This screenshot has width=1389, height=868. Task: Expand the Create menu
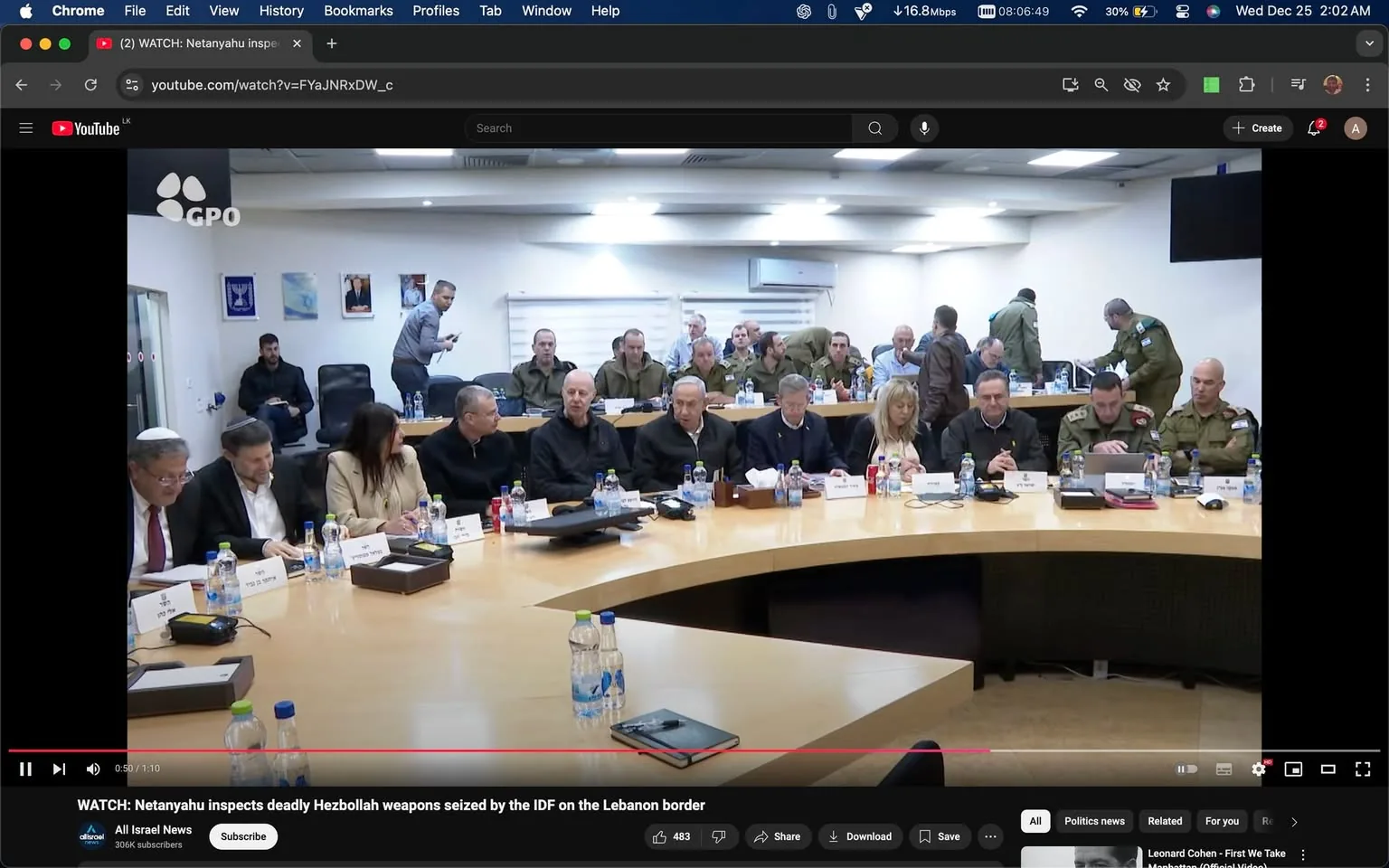[1257, 127]
